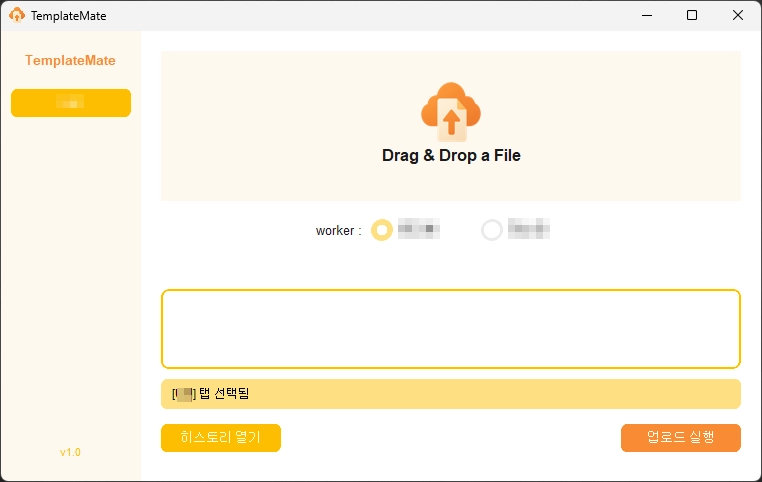Click the blurred label of the second worker option

pos(529,229)
